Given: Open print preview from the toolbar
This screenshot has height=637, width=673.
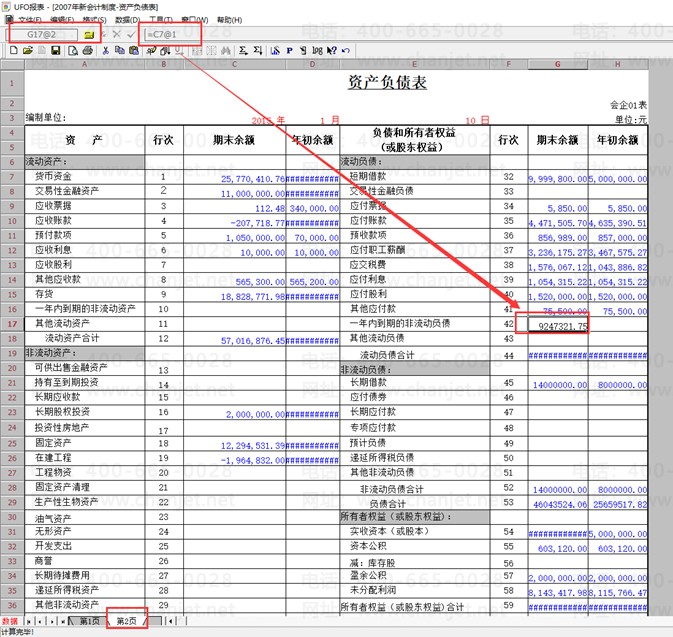Looking at the screenshot, I should (x=73, y=51).
